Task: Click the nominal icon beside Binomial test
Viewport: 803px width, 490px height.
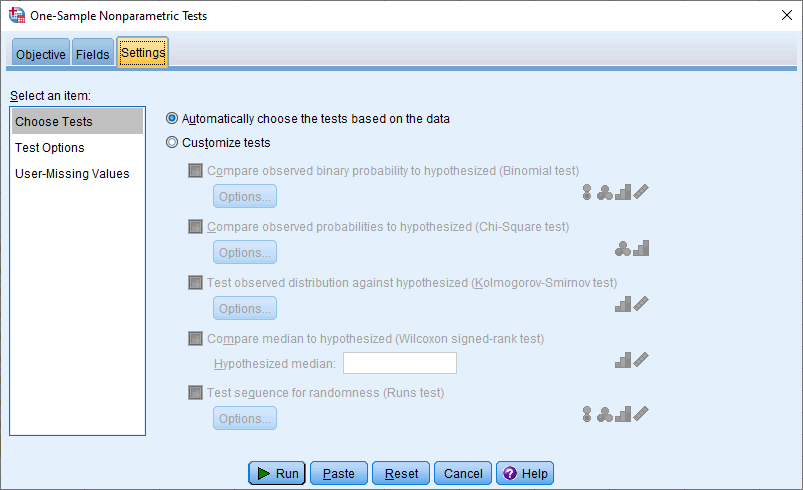Action: pyautogui.click(x=604, y=193)
